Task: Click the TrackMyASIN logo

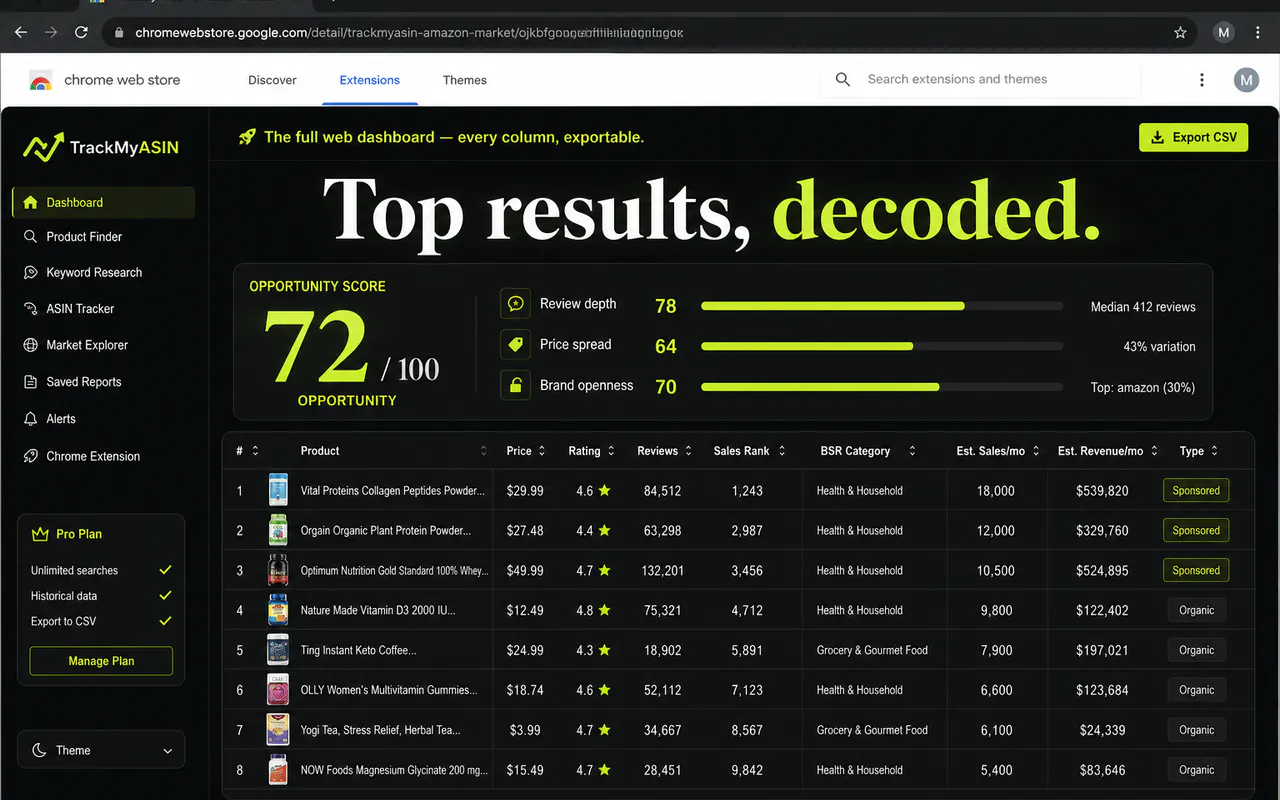Action: (x=101, y=148)
